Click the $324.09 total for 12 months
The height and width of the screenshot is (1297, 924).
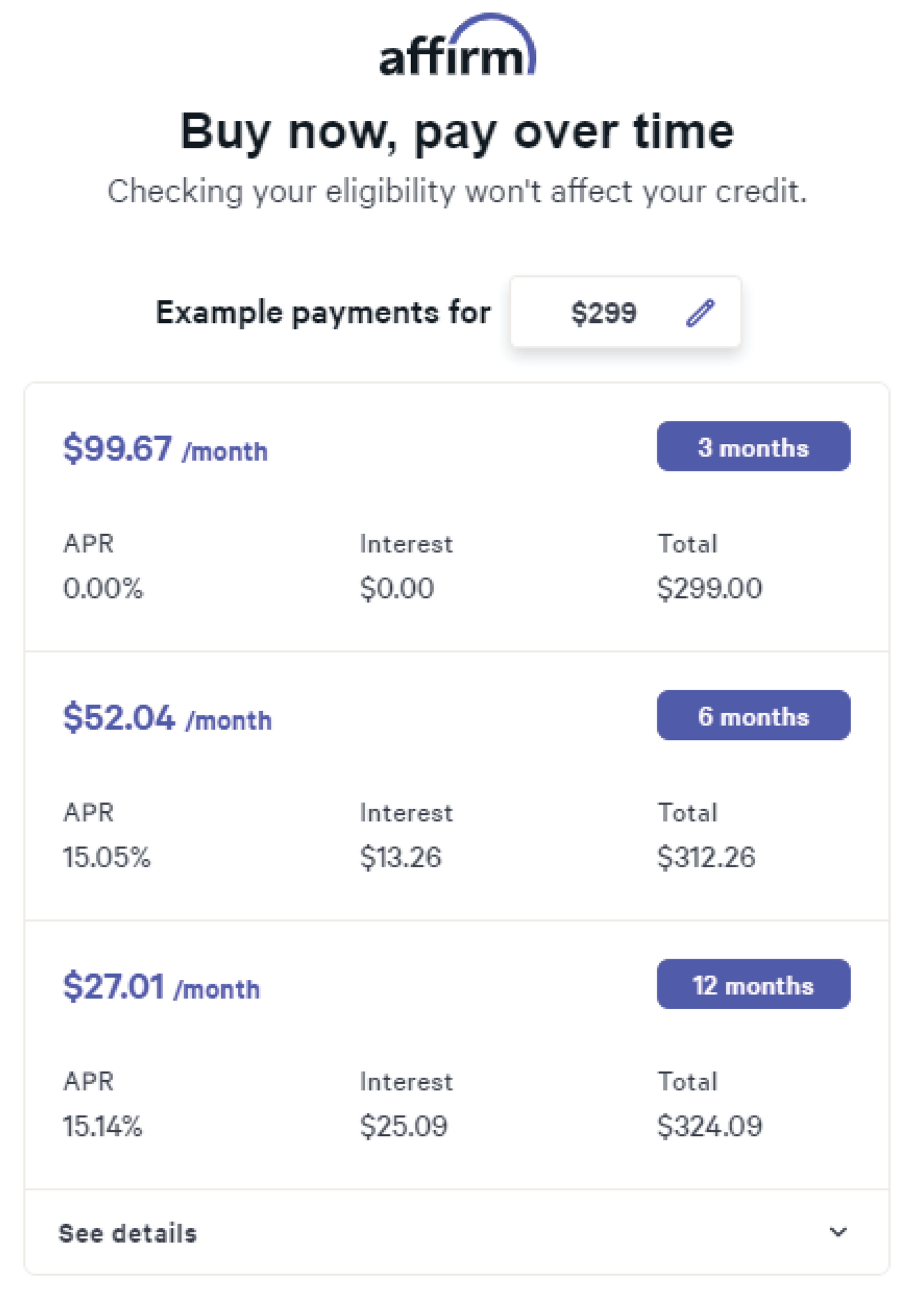pyautogui.click(x=711, y=1126)
